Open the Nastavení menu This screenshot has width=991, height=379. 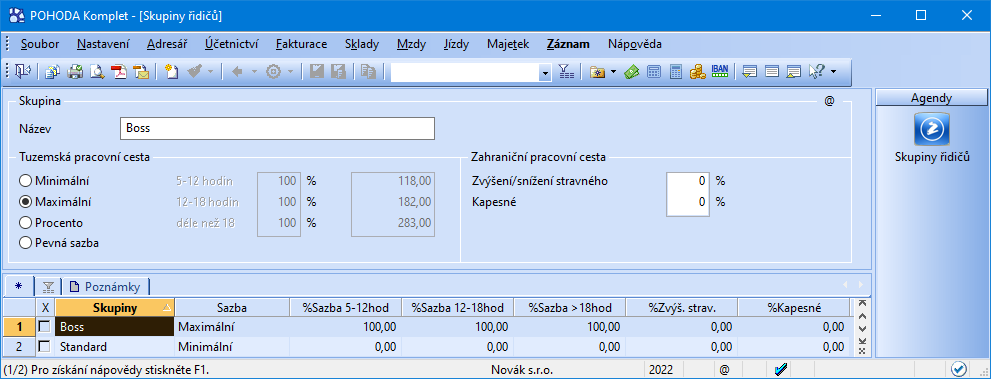point(103,44)
